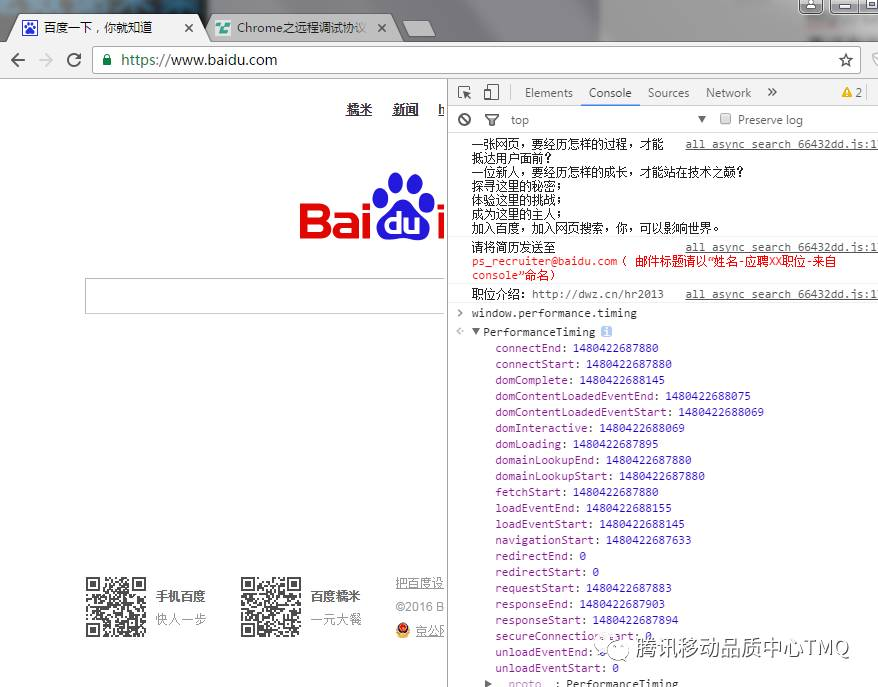The height and width of the screenshot is (687, 878).
Task: Click the responseStart row
Action: (586, 620)
